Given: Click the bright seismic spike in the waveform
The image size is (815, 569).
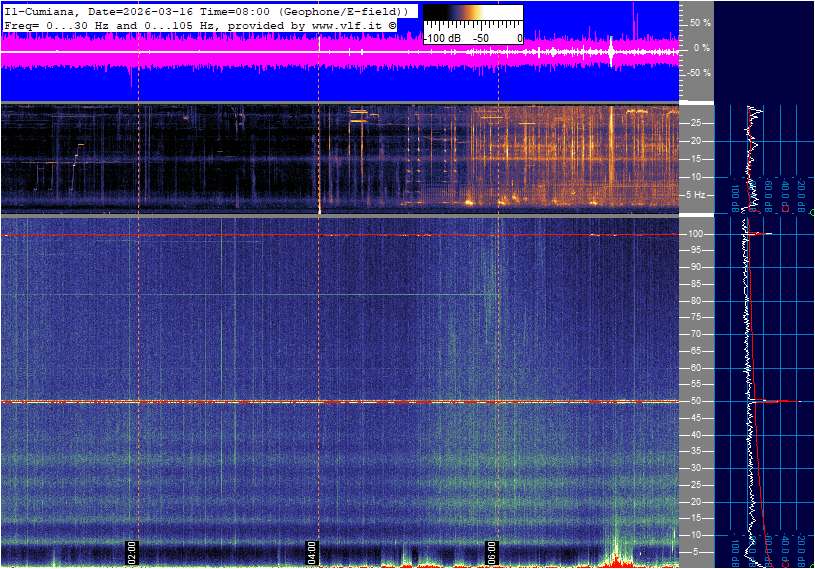Looking at the screenshot, I should pos(611,52).
